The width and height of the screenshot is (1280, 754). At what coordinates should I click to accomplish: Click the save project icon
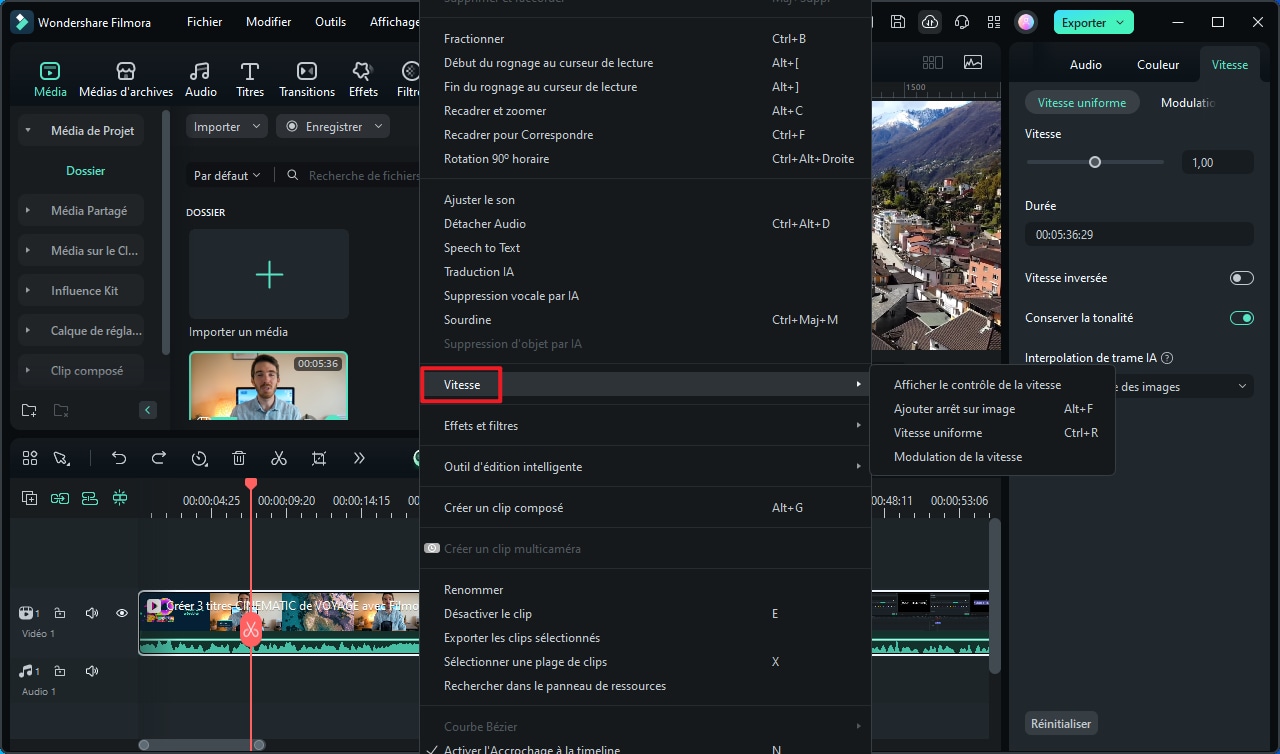coord(898,22)
